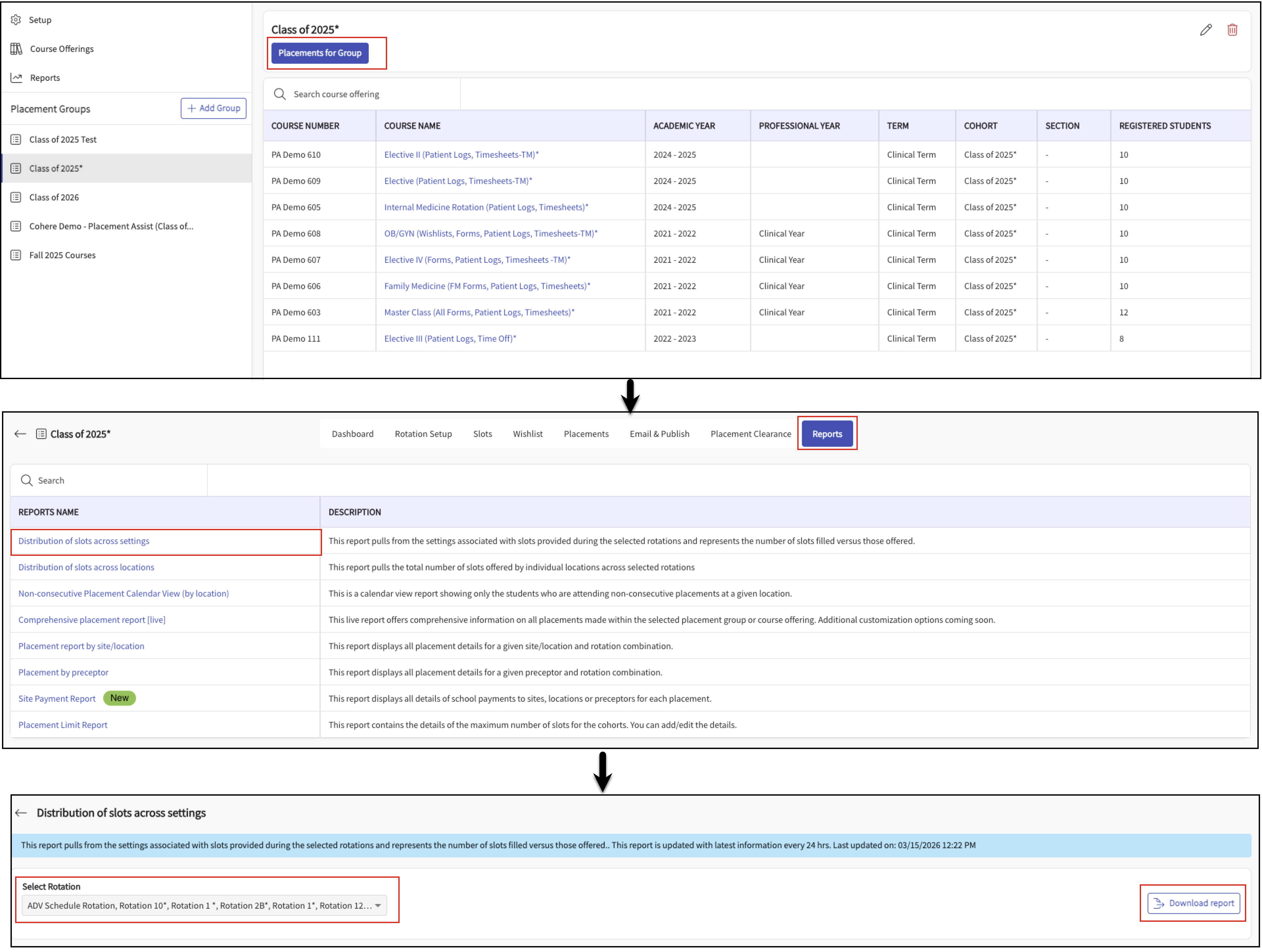Viewport: 1262px width, 952px height.
Task: Click the Reports chart icon in sidebar
Action: [16, 78]
